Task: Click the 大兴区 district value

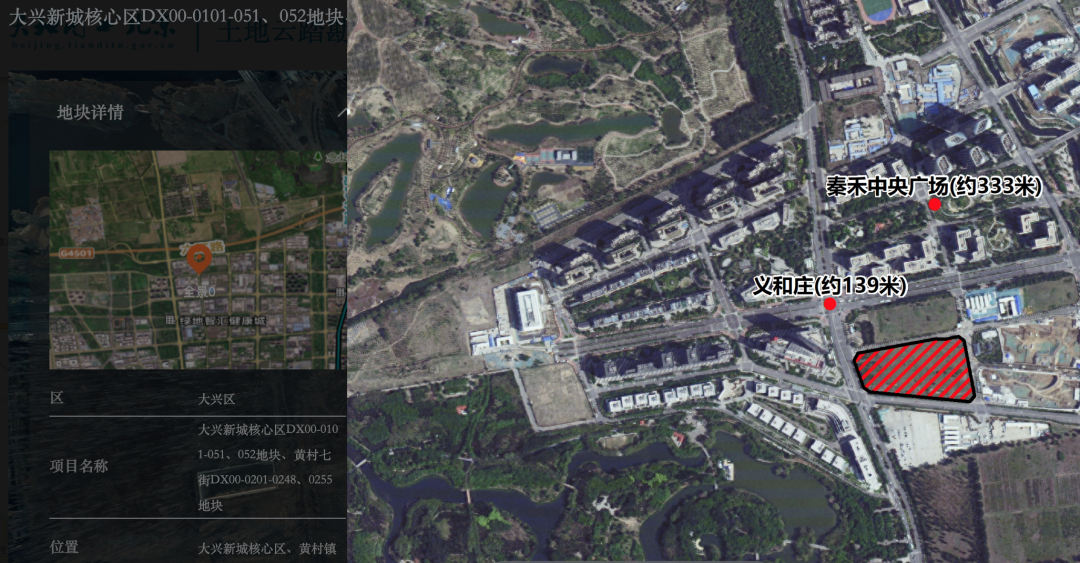Action: click(x=216, y=399)
